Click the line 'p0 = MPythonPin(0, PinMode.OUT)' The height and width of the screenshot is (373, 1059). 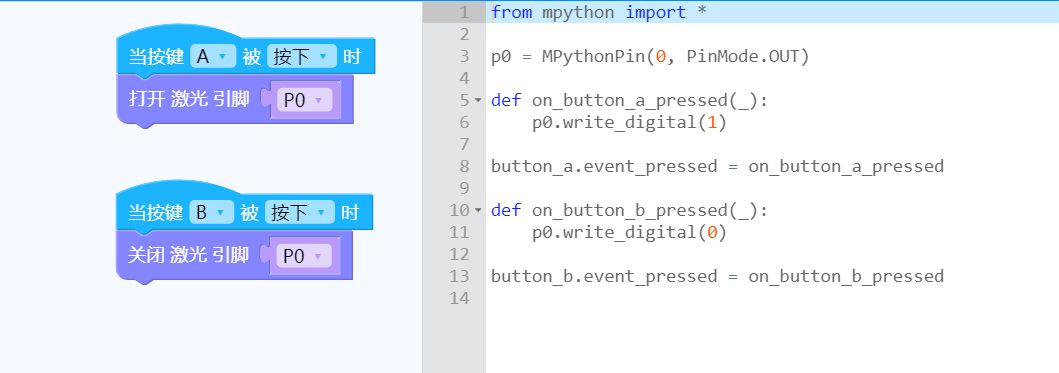650,56
